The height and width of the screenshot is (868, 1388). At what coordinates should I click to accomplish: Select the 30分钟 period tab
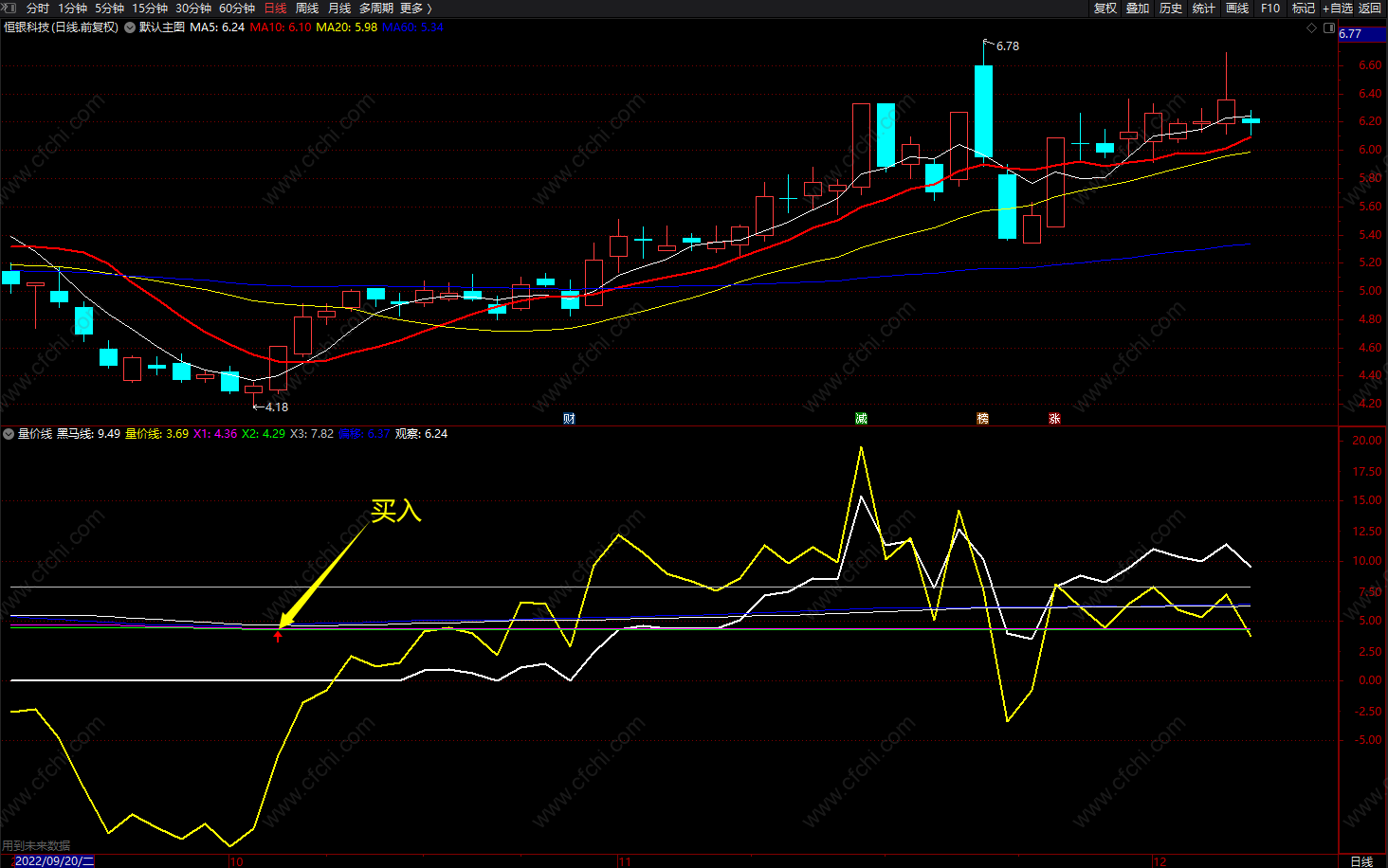pos(193,8)
